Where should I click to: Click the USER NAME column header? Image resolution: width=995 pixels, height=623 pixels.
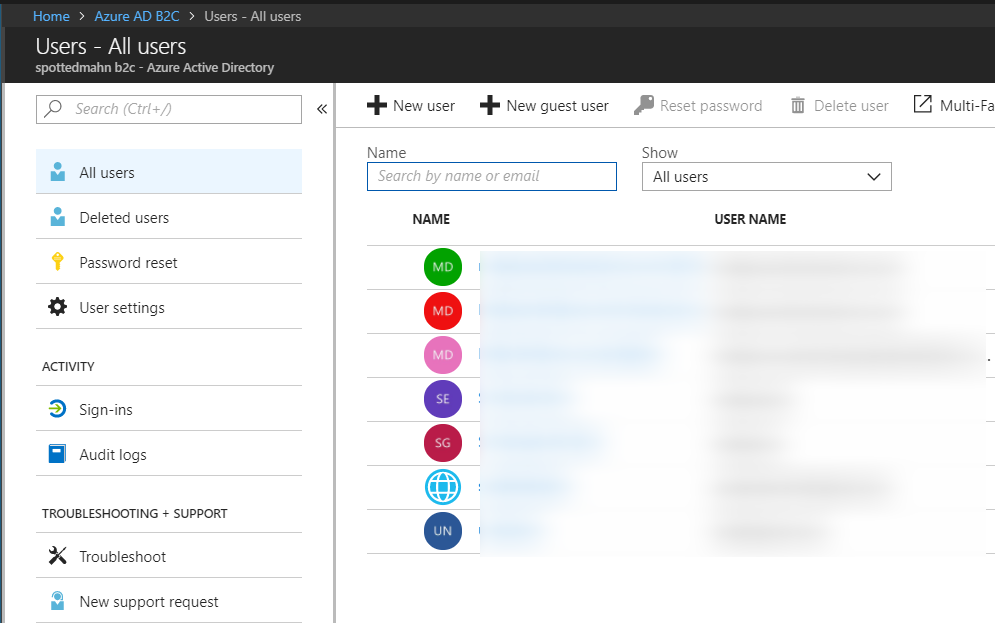coord(750,220)
